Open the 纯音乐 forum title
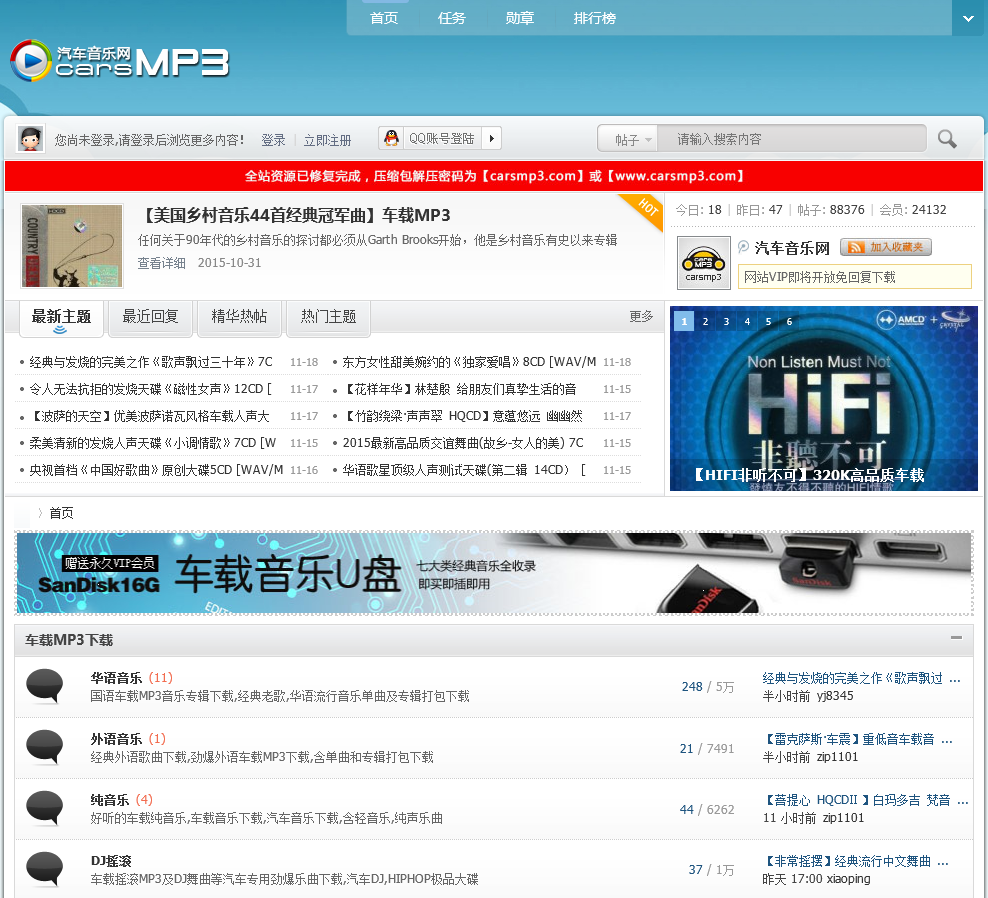Image resolution: width=988 pixels, height=898 pixels. 110,800
